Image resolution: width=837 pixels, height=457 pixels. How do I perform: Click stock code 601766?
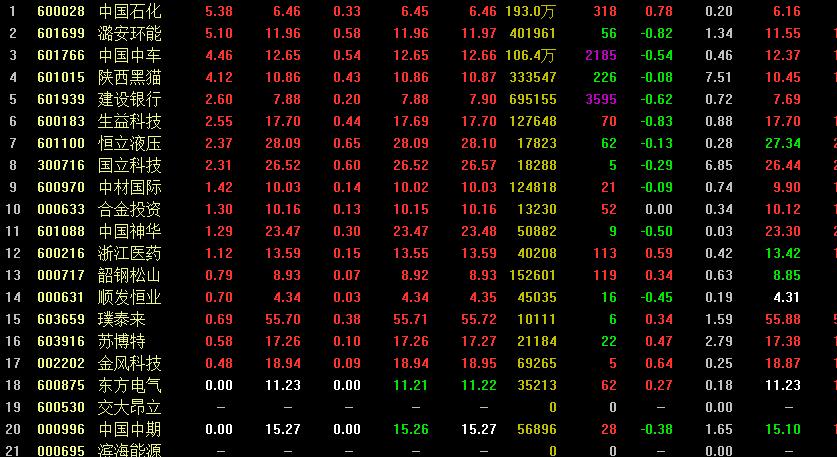click(x=61, y=55)
